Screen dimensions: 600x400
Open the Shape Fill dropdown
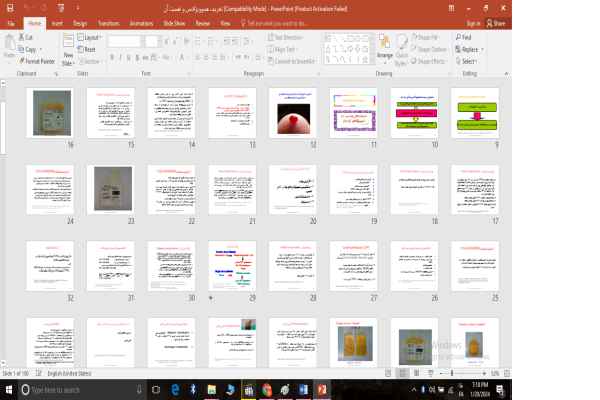pyautogui.click(x=426, y=37)
